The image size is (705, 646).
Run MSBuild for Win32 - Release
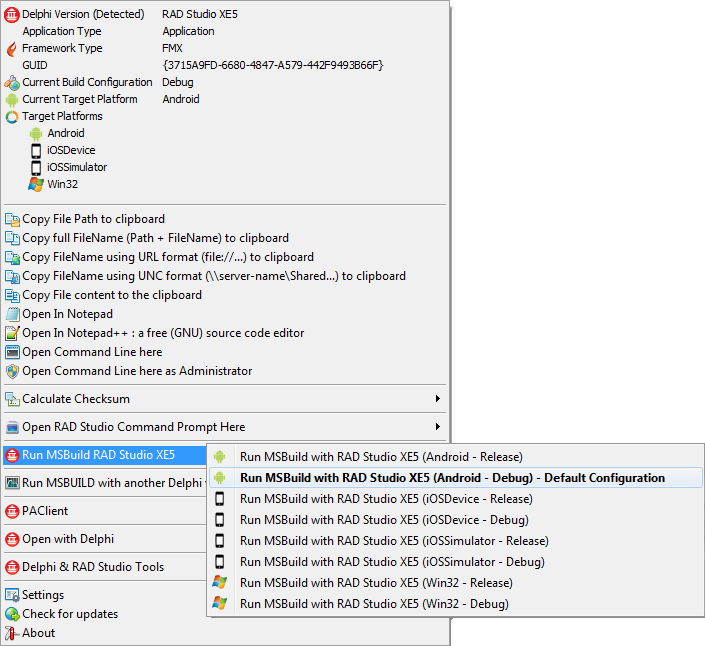[455, 583]
